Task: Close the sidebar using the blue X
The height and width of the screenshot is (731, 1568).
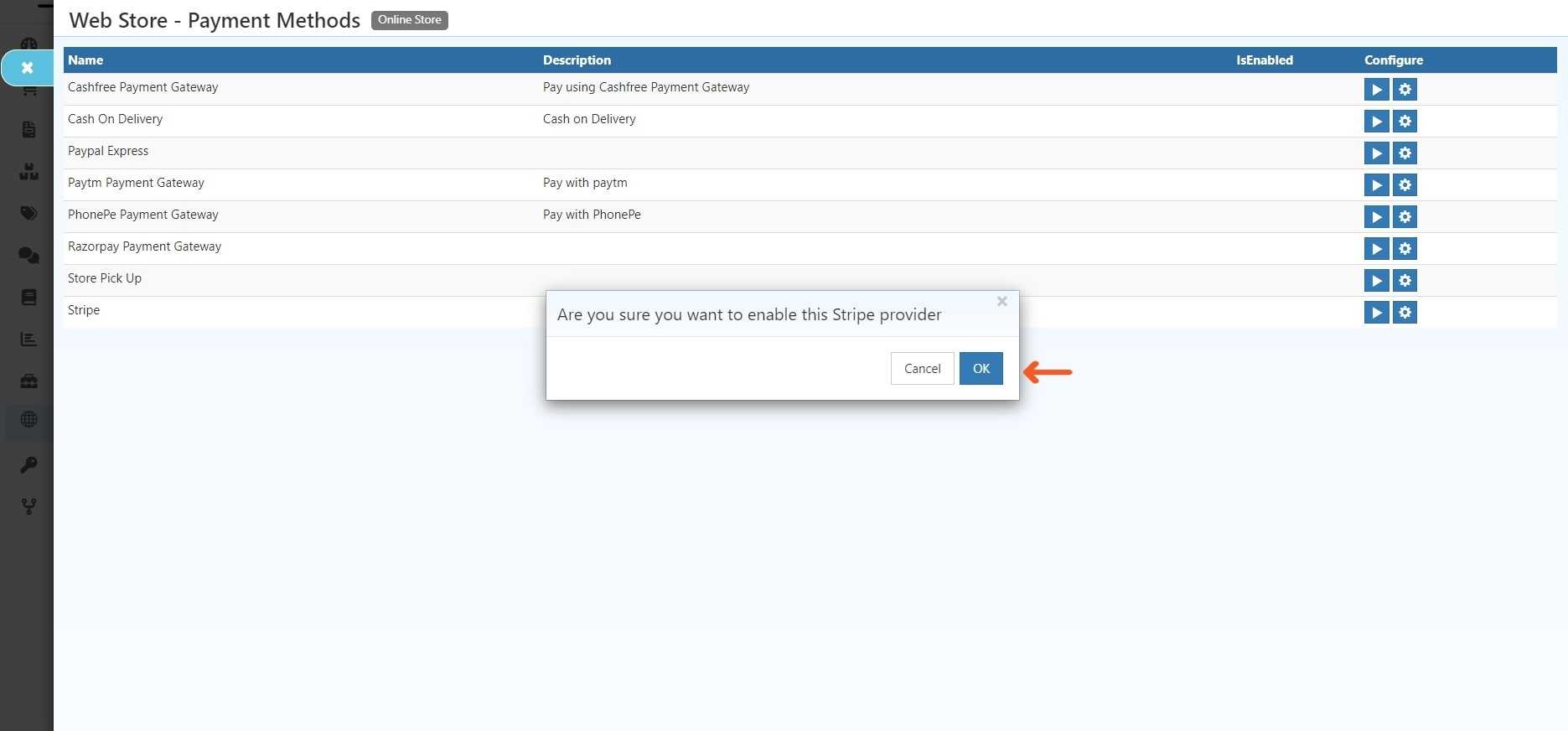Action: pos(27,68)
